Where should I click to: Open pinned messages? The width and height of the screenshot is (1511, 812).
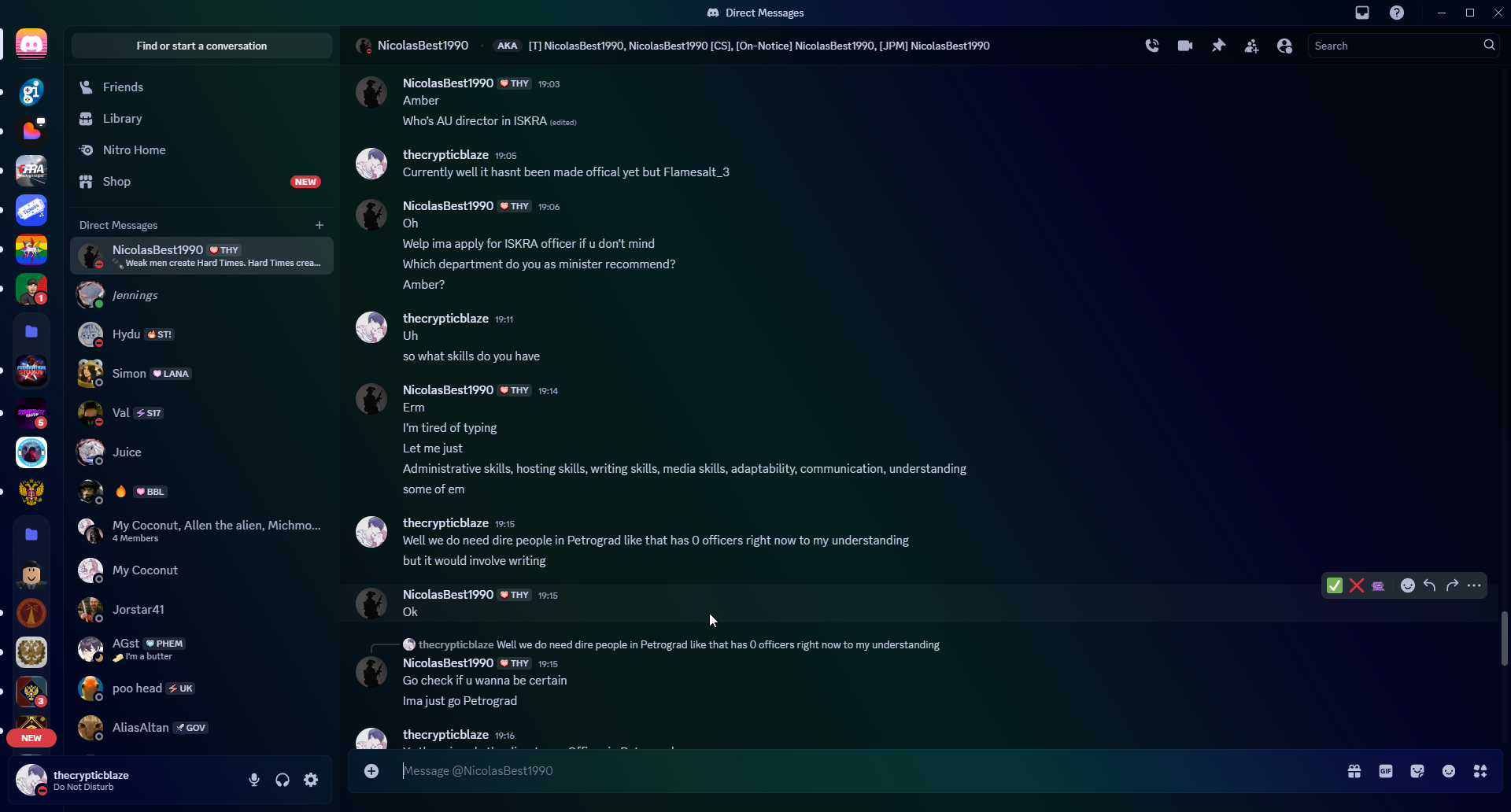pos(1218,46)
